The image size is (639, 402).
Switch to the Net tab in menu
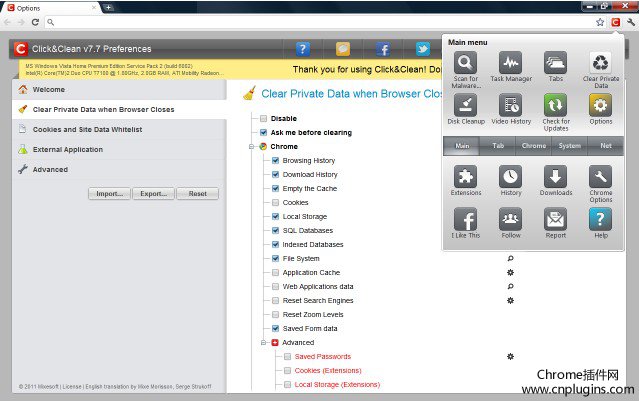(606, 146)
